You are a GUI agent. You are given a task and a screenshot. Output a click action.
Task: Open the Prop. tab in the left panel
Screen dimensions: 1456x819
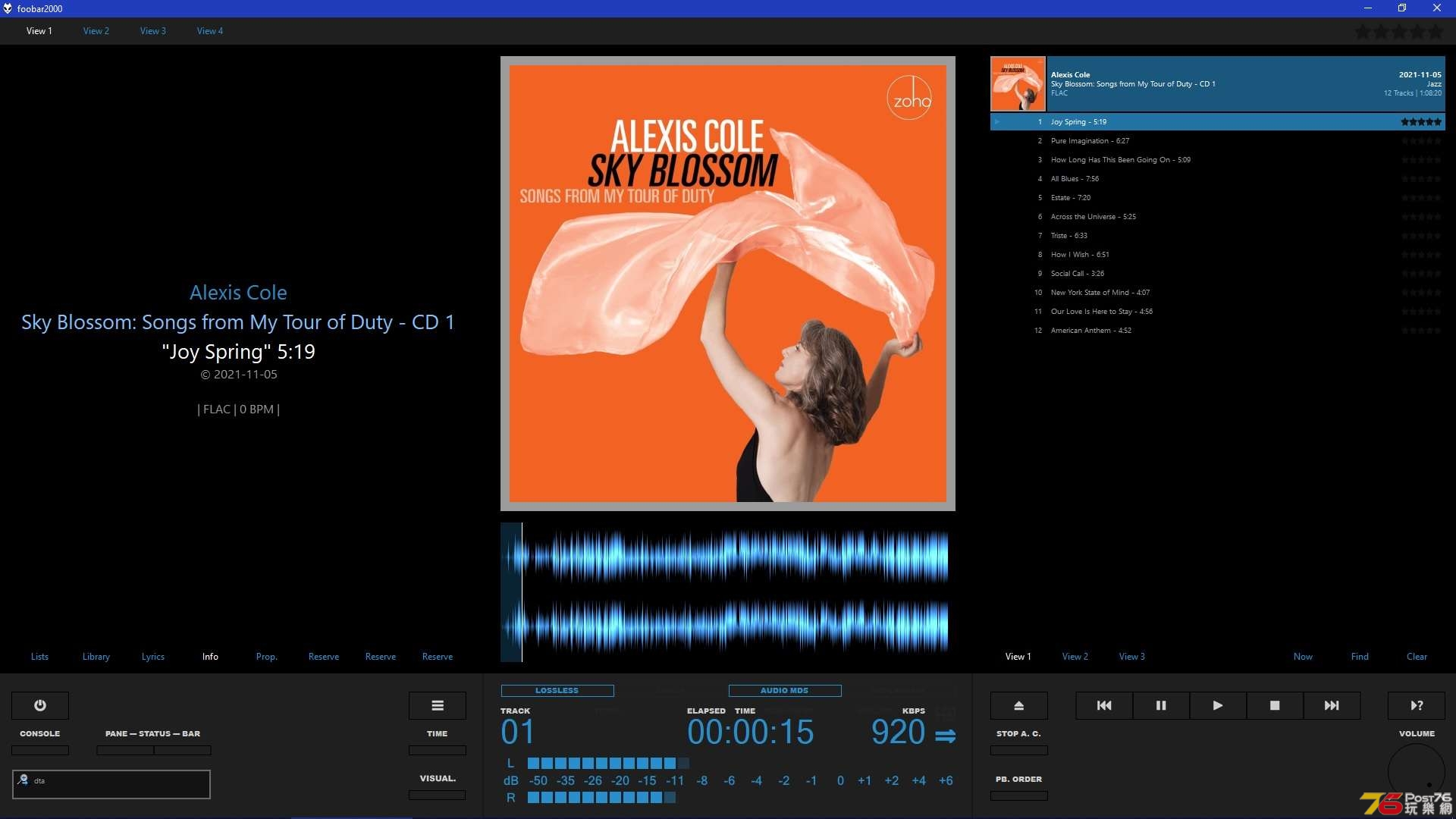[x=267, y=657]
